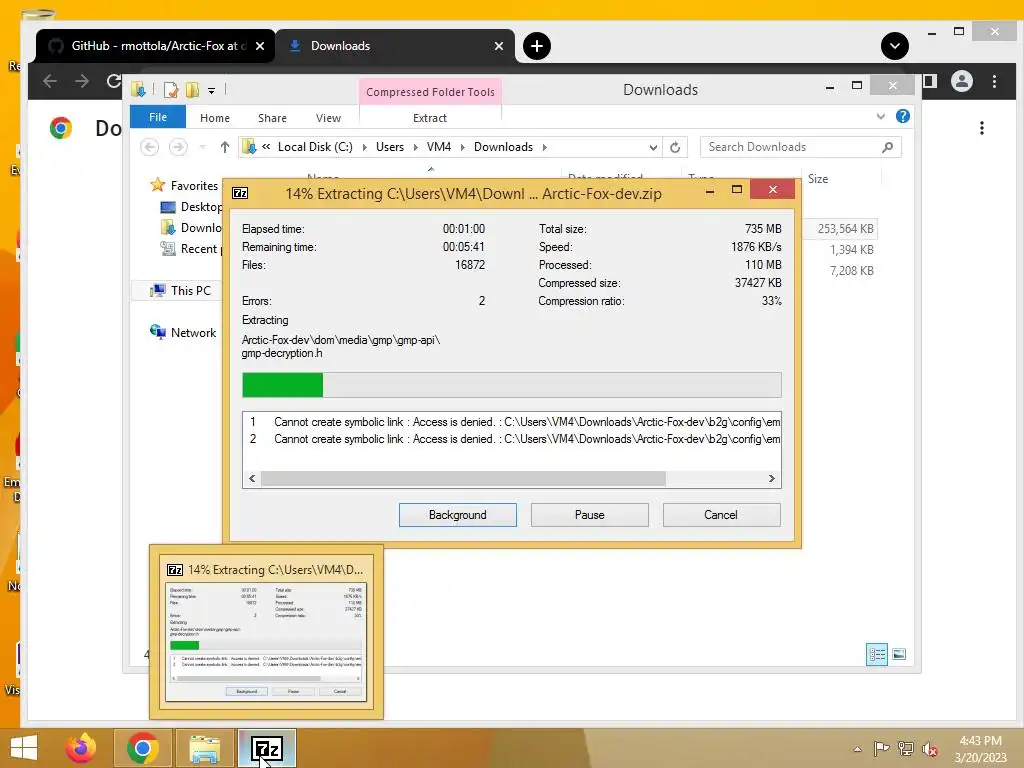Select error row 1 symbolic link message

(511, 422)
